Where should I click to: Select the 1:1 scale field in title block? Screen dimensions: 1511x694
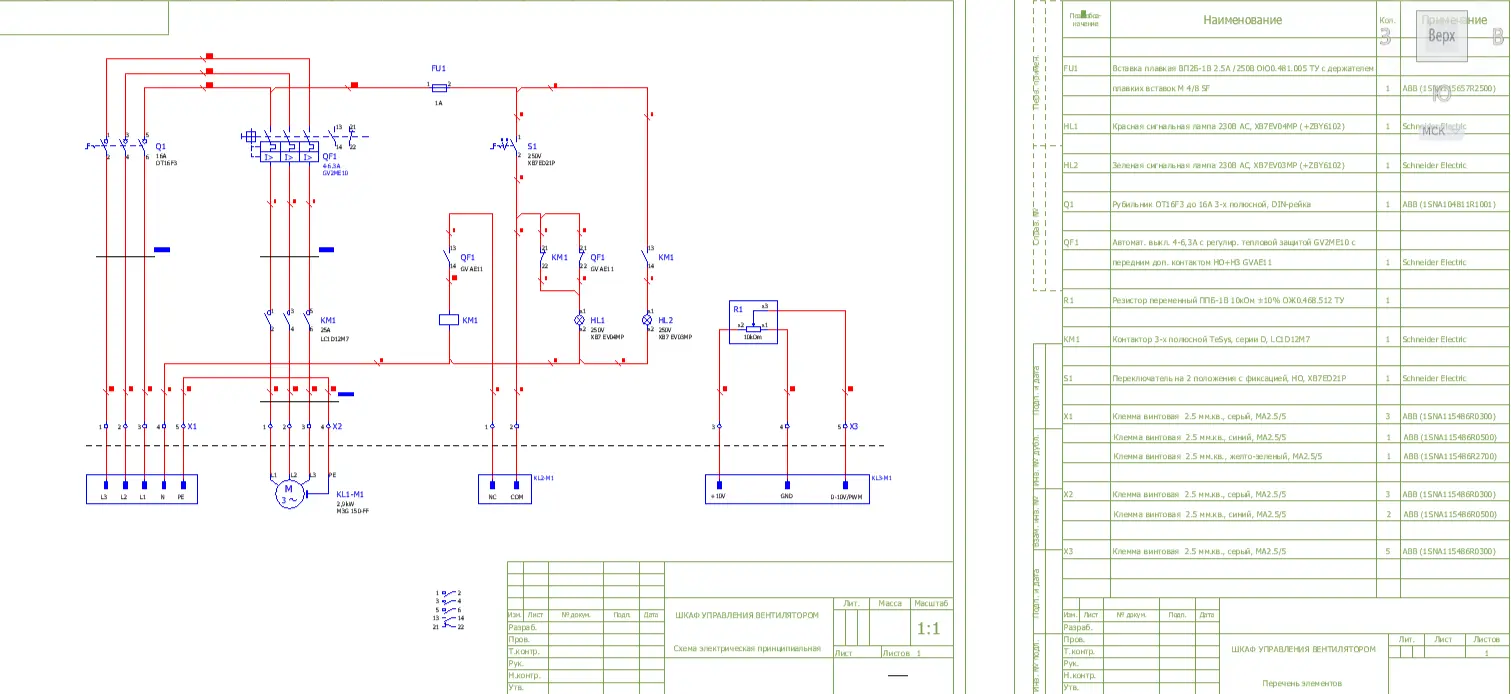click(929, 629)
